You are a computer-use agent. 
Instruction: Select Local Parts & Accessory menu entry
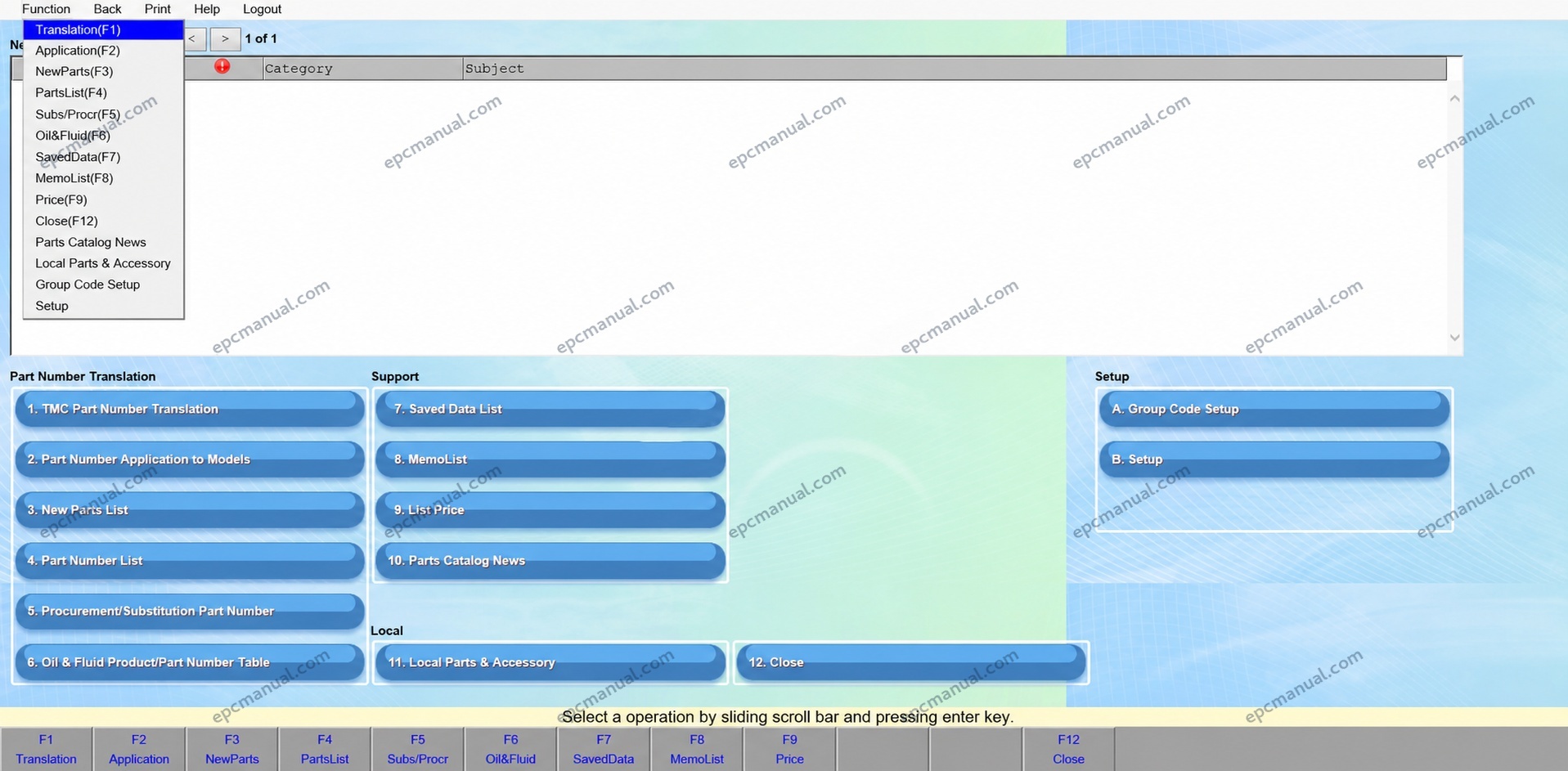click(103, 263)
